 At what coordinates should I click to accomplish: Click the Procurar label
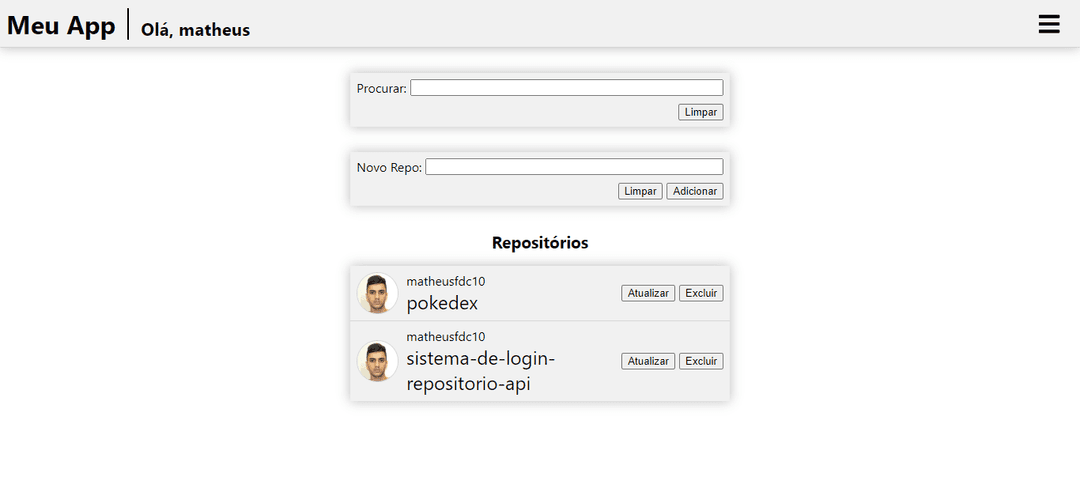click(x=382, y=89)
